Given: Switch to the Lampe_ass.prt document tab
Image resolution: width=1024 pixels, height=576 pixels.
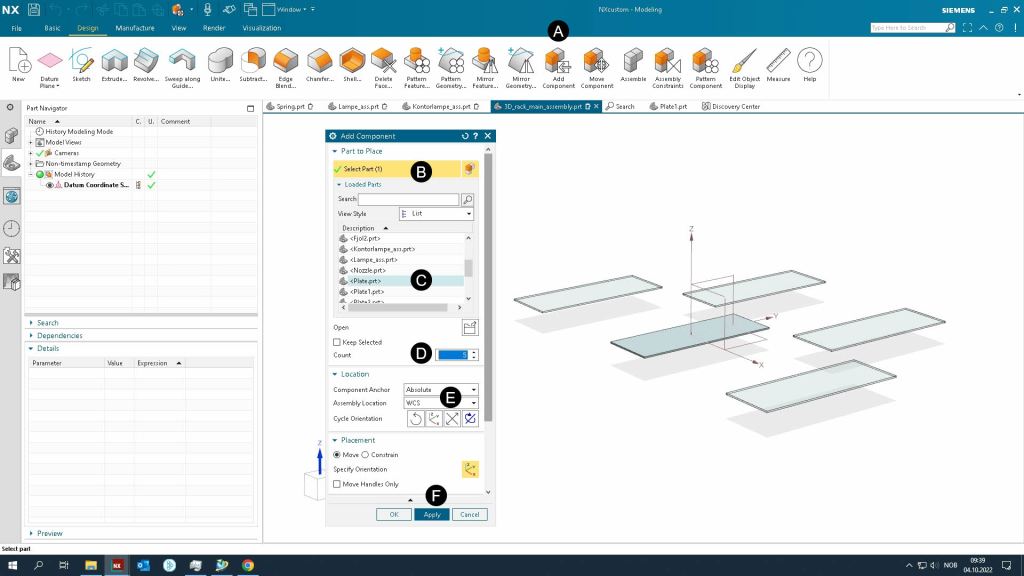Looking at the screenshot, I should coord(360,106).
